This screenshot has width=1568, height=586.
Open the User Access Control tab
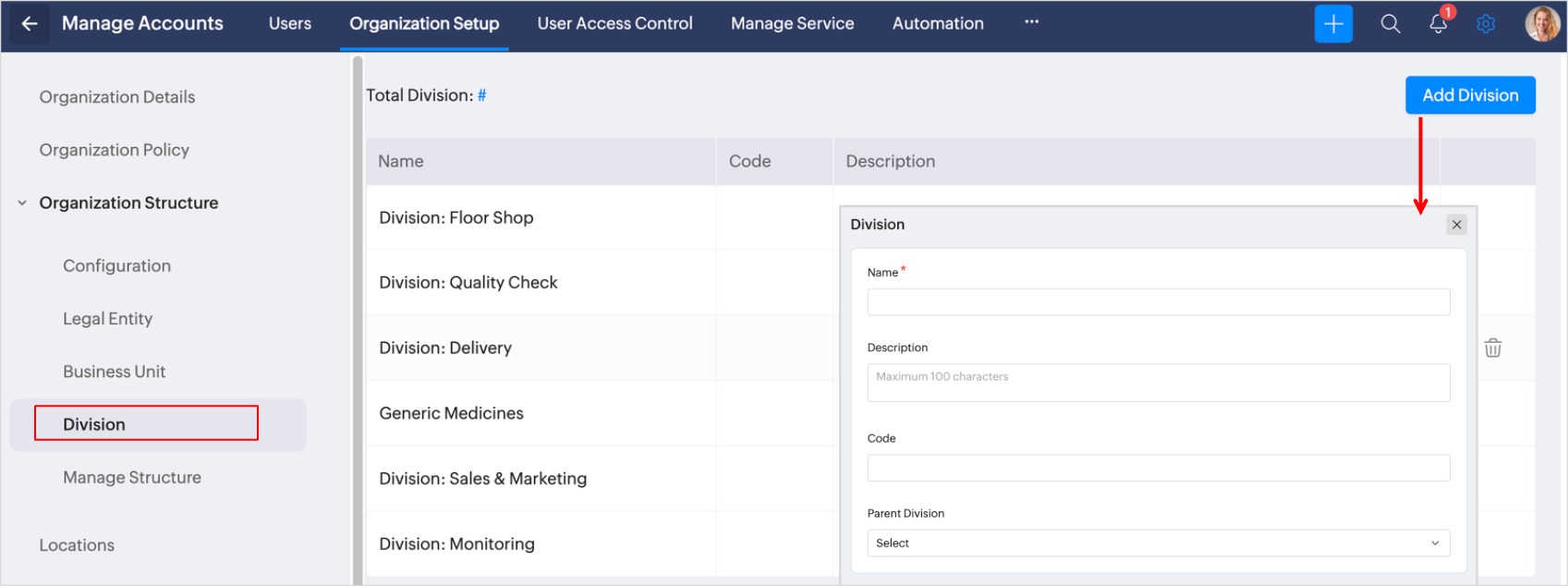tap(614, 24)
